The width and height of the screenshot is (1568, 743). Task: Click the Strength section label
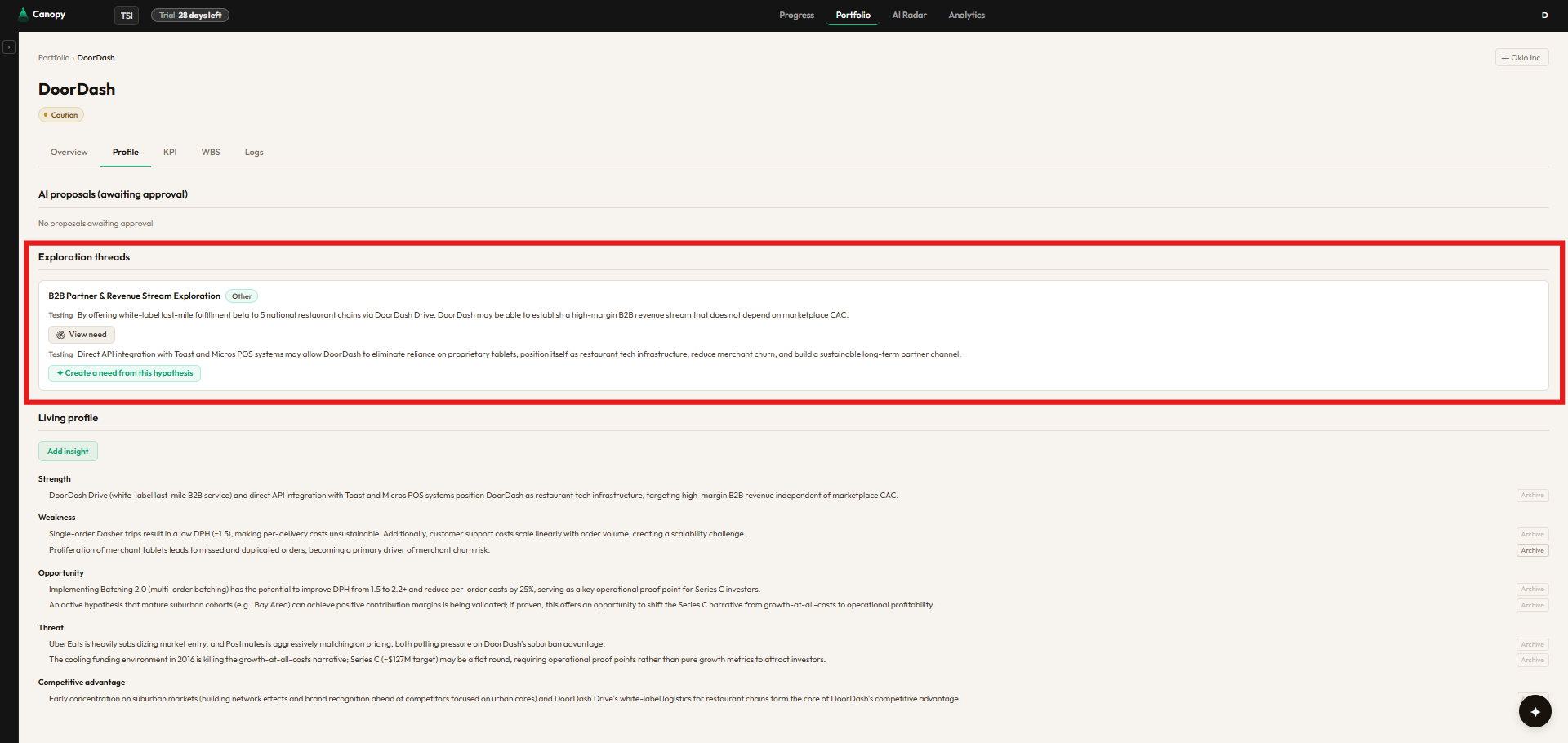pos(55,479)
